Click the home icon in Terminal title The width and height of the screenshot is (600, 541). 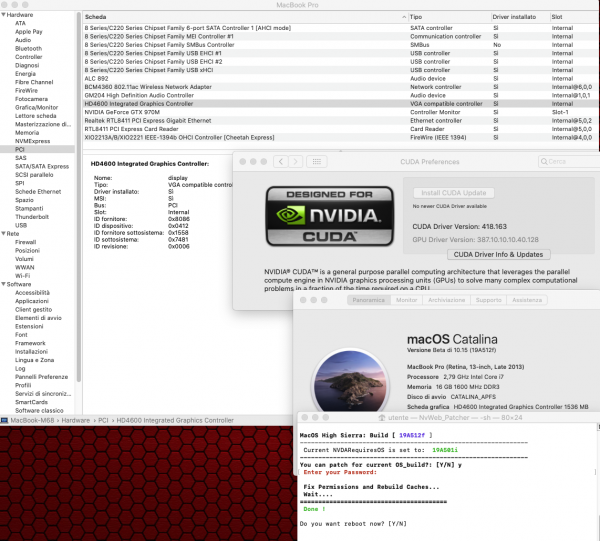click(382, 417)
